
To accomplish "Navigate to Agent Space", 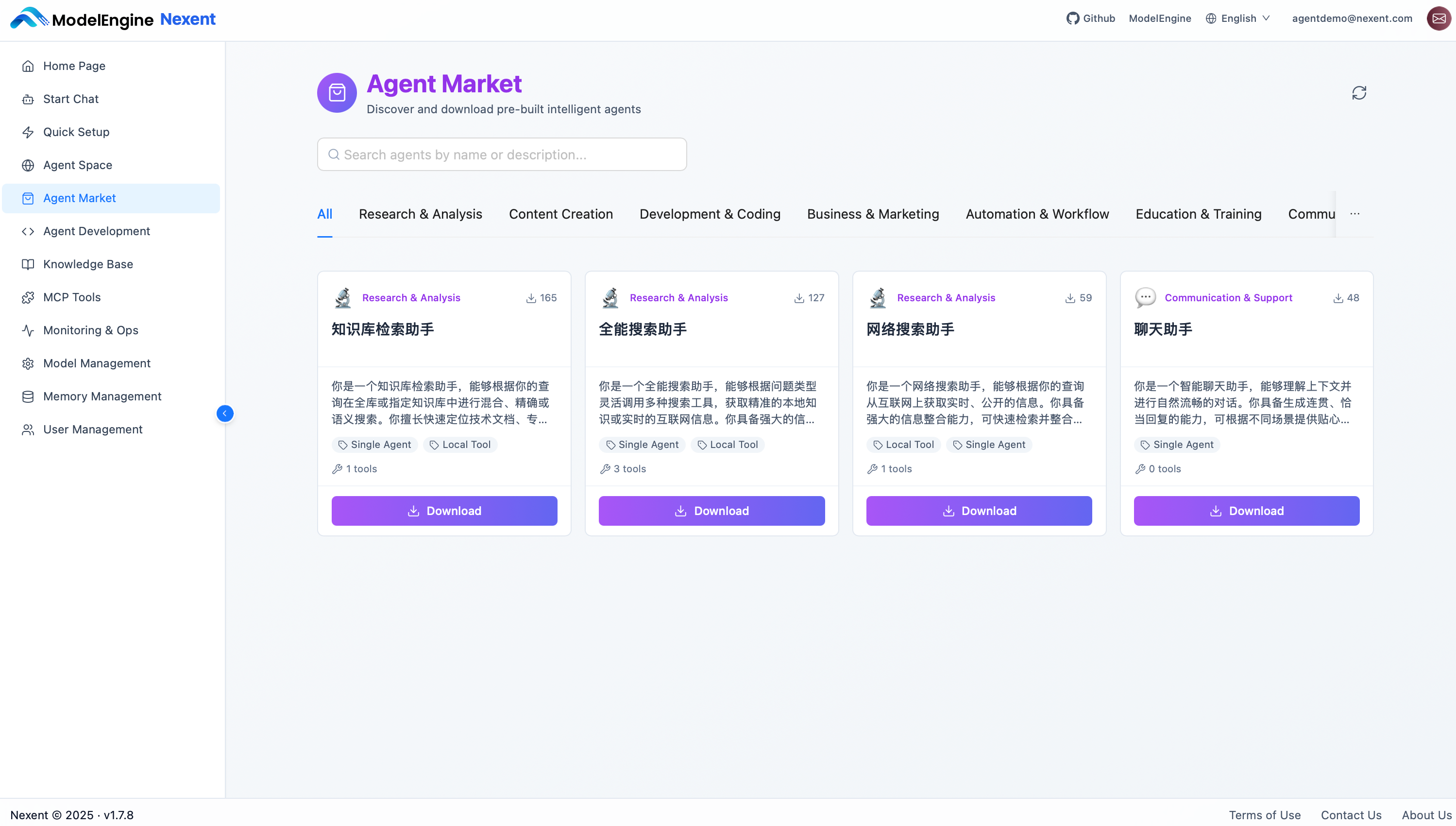I will (x=78, y=165).
